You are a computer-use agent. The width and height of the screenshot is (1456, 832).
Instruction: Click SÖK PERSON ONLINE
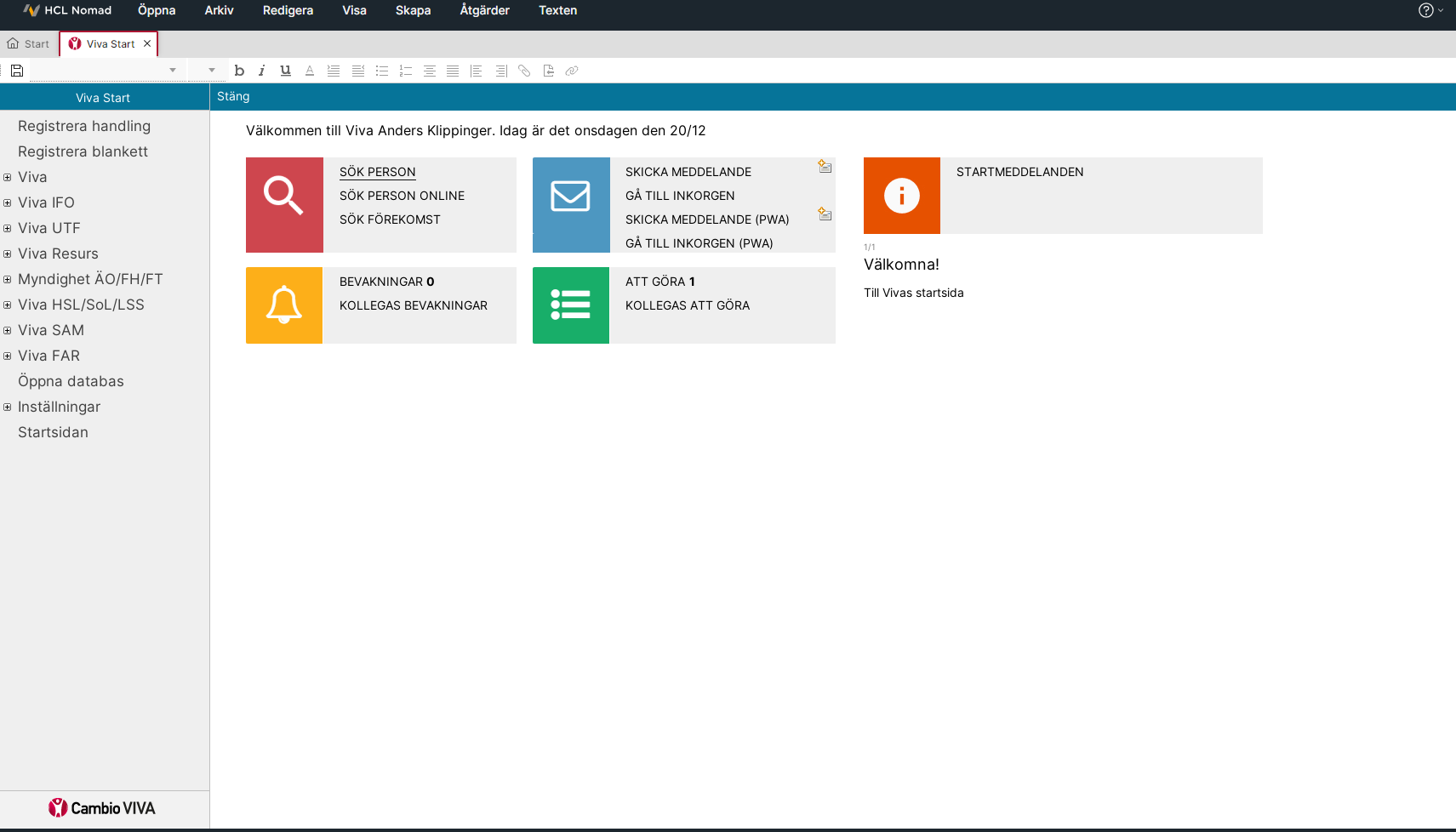click(402, 196)
